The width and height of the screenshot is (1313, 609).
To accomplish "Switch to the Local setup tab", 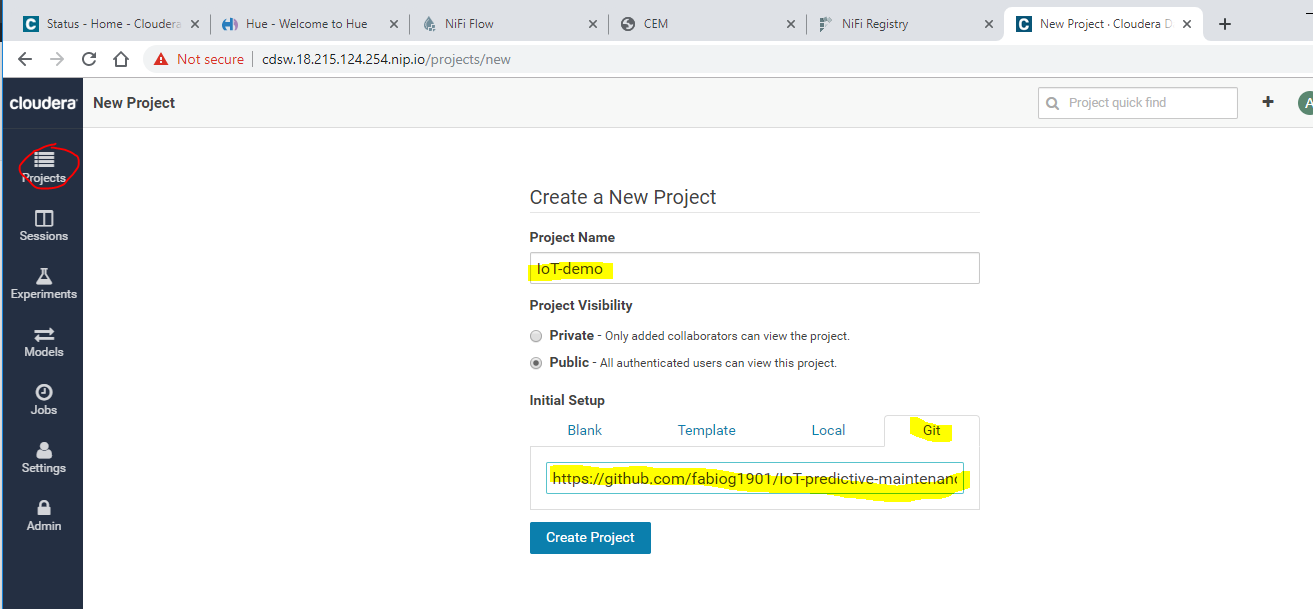I will 828,430.
